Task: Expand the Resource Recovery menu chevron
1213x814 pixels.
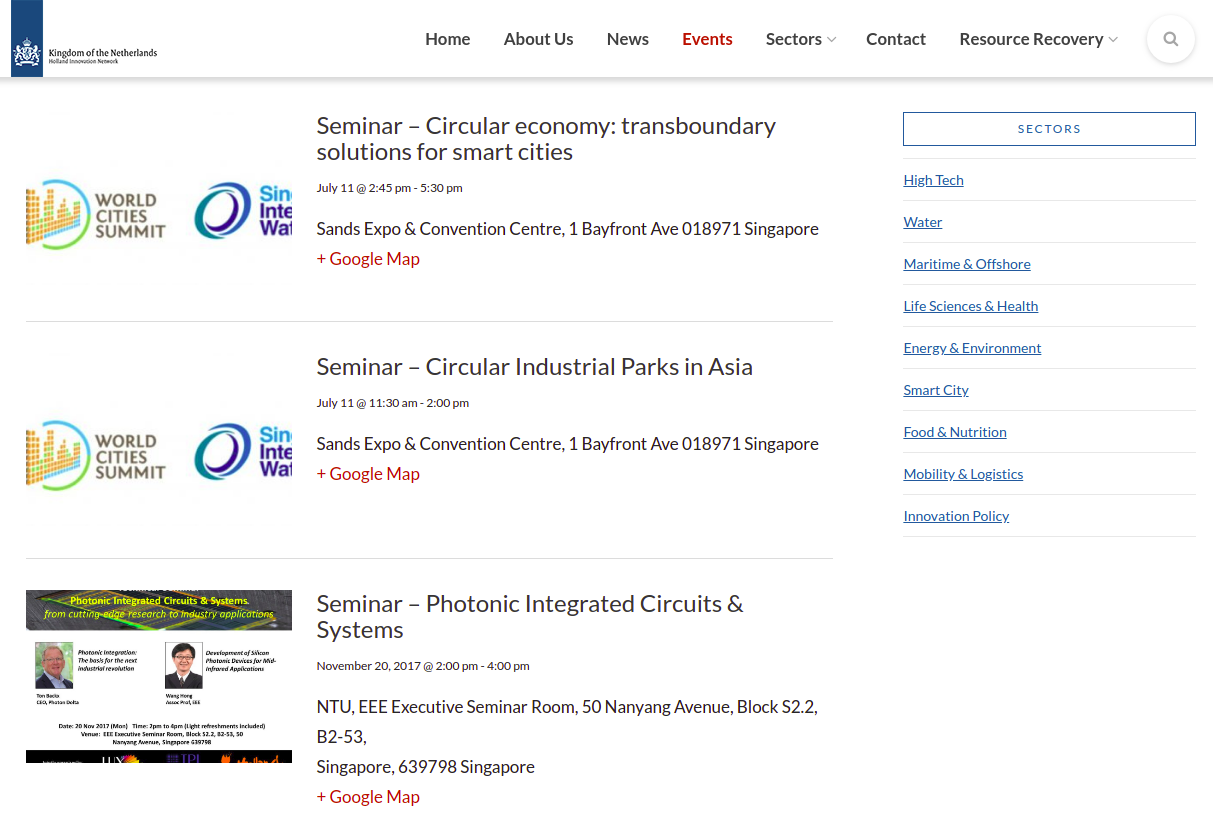Action: [1113, 40]
